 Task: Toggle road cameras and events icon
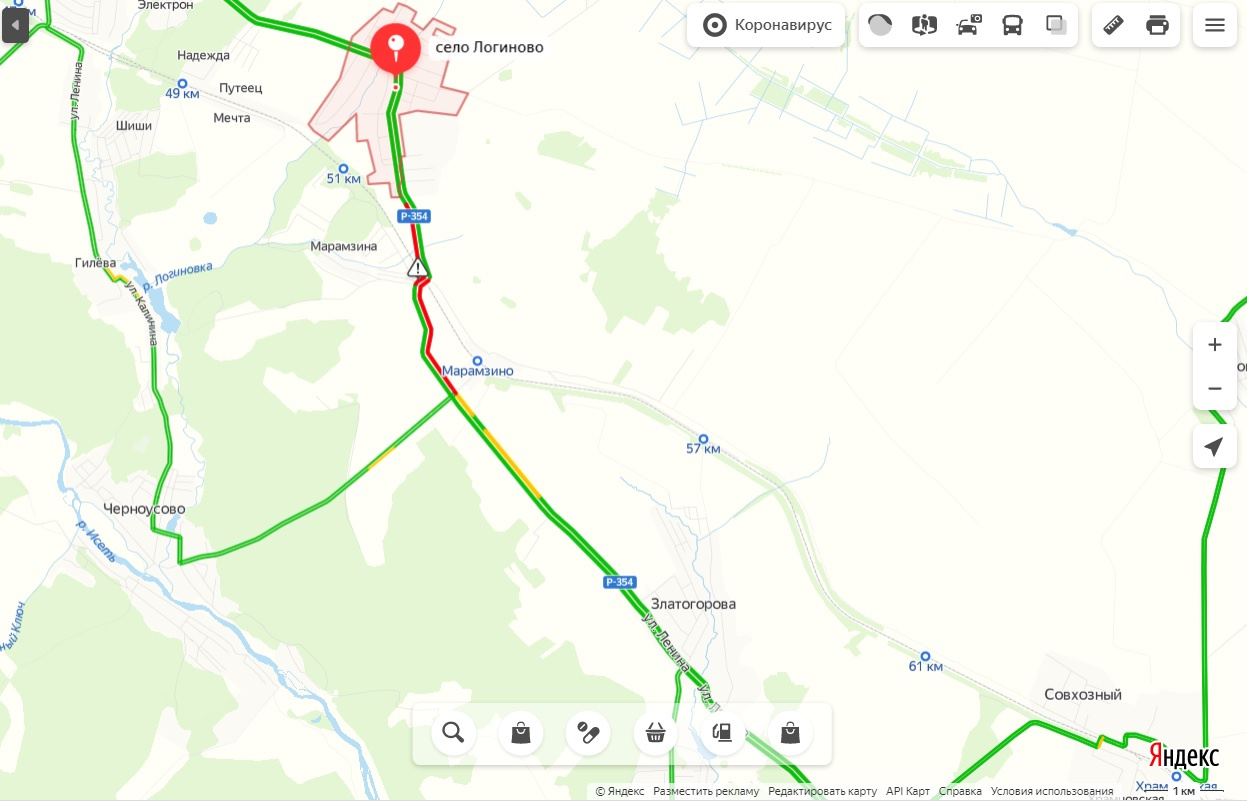coord(969,25)
